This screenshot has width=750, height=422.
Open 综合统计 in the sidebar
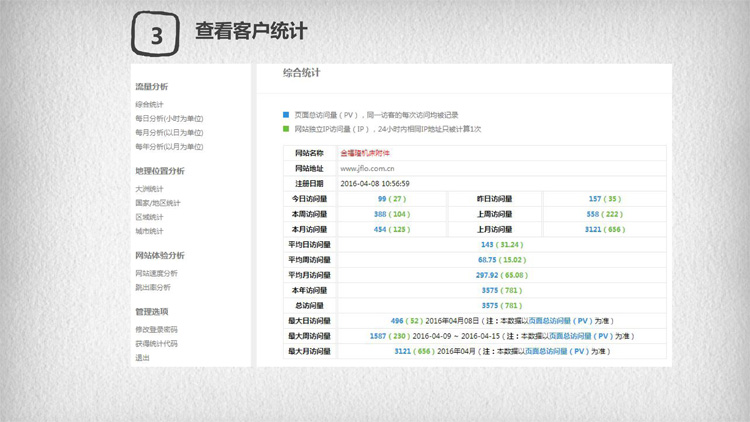150,104
